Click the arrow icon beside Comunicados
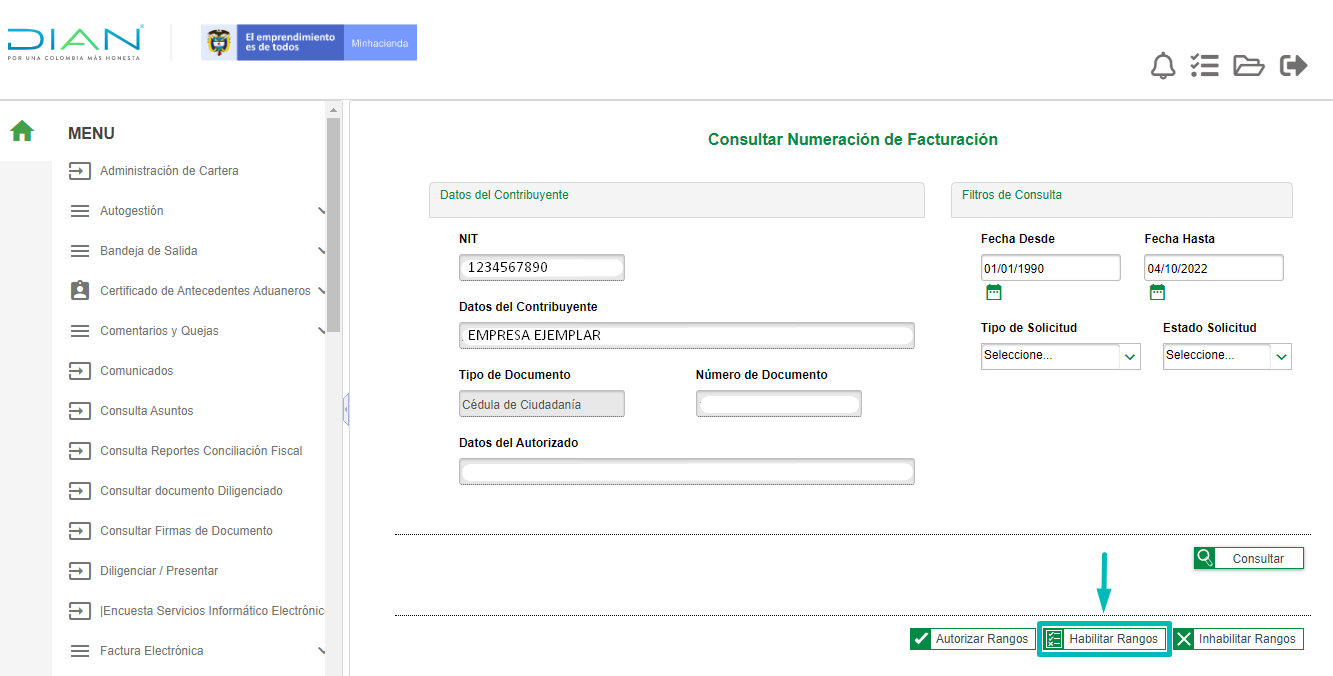 tap(80, 371)
